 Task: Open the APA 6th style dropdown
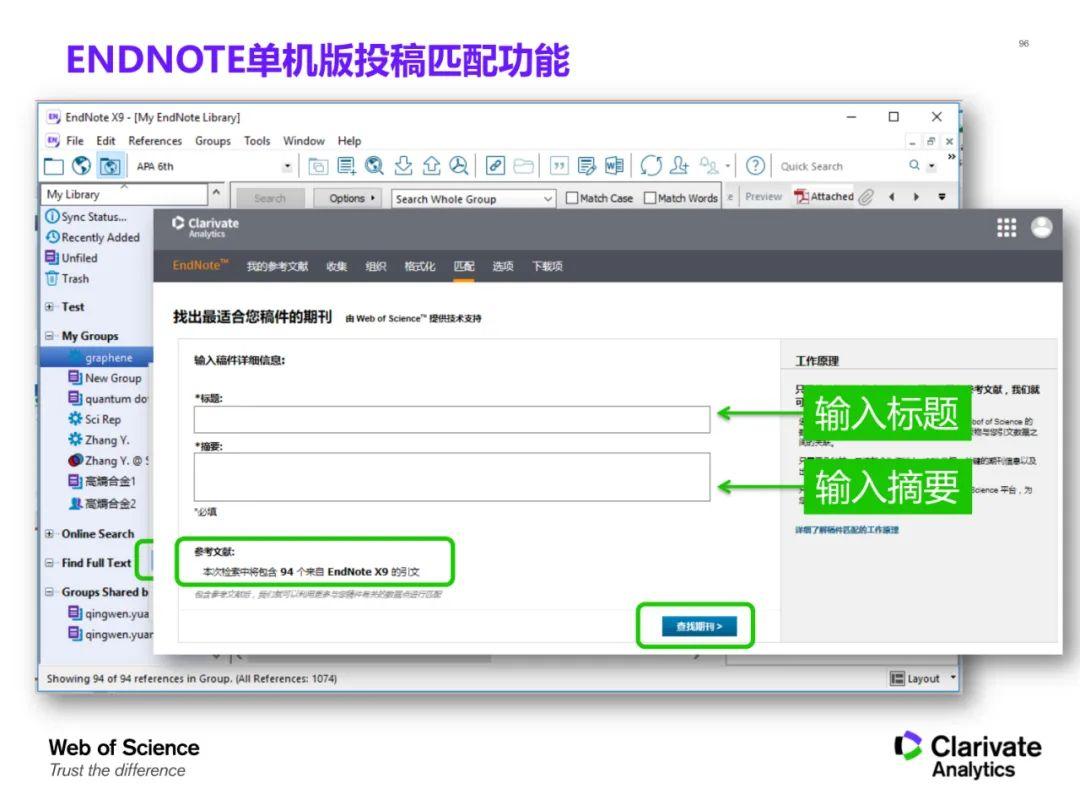pos(289,166)
